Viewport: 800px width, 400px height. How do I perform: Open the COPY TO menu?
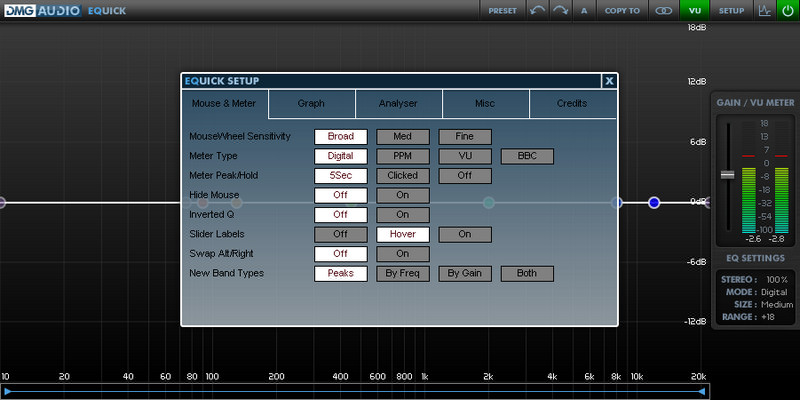(622, 10)
